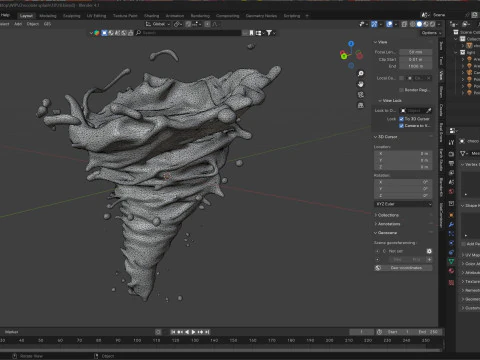Click the pan view hand icon
Viewport: 480px width, 360px height.
click(x=361, y=84)
